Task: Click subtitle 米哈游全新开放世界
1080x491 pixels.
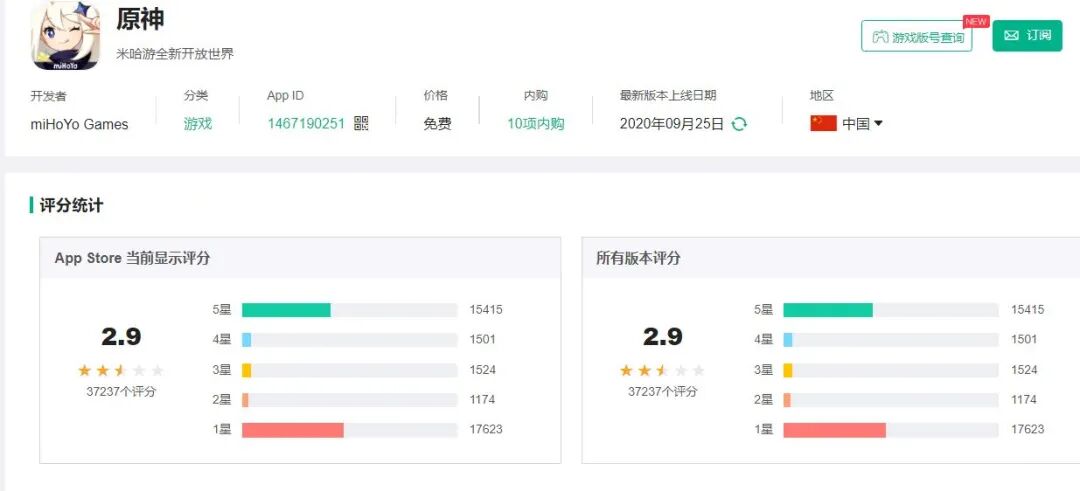Action: [x=175, y=54]
